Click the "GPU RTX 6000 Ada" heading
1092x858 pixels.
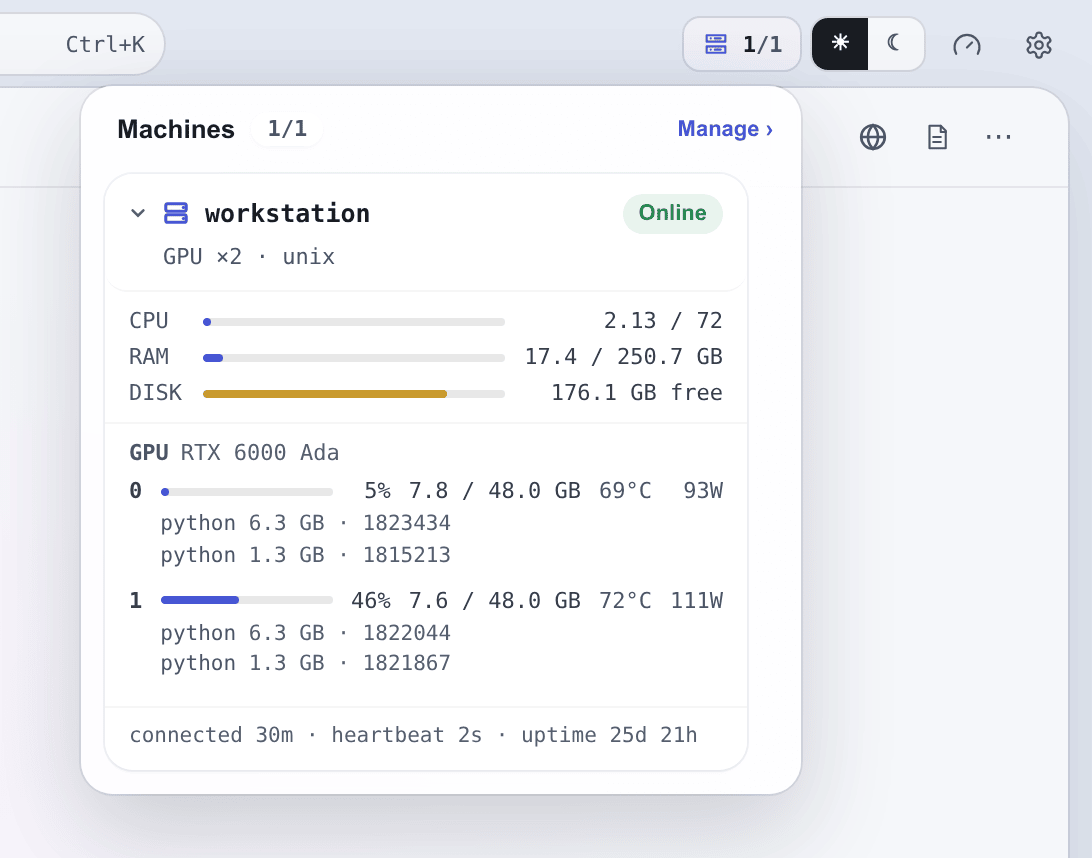coord(234,453)
